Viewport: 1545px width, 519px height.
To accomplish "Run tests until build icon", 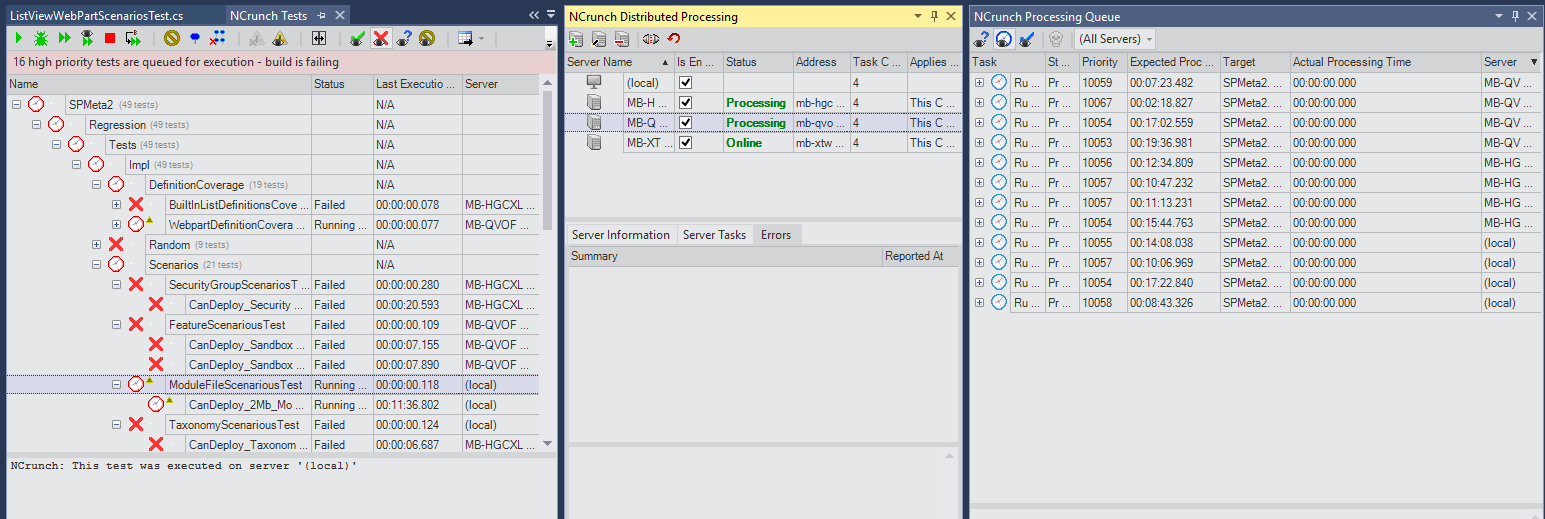I will (133, 38).
